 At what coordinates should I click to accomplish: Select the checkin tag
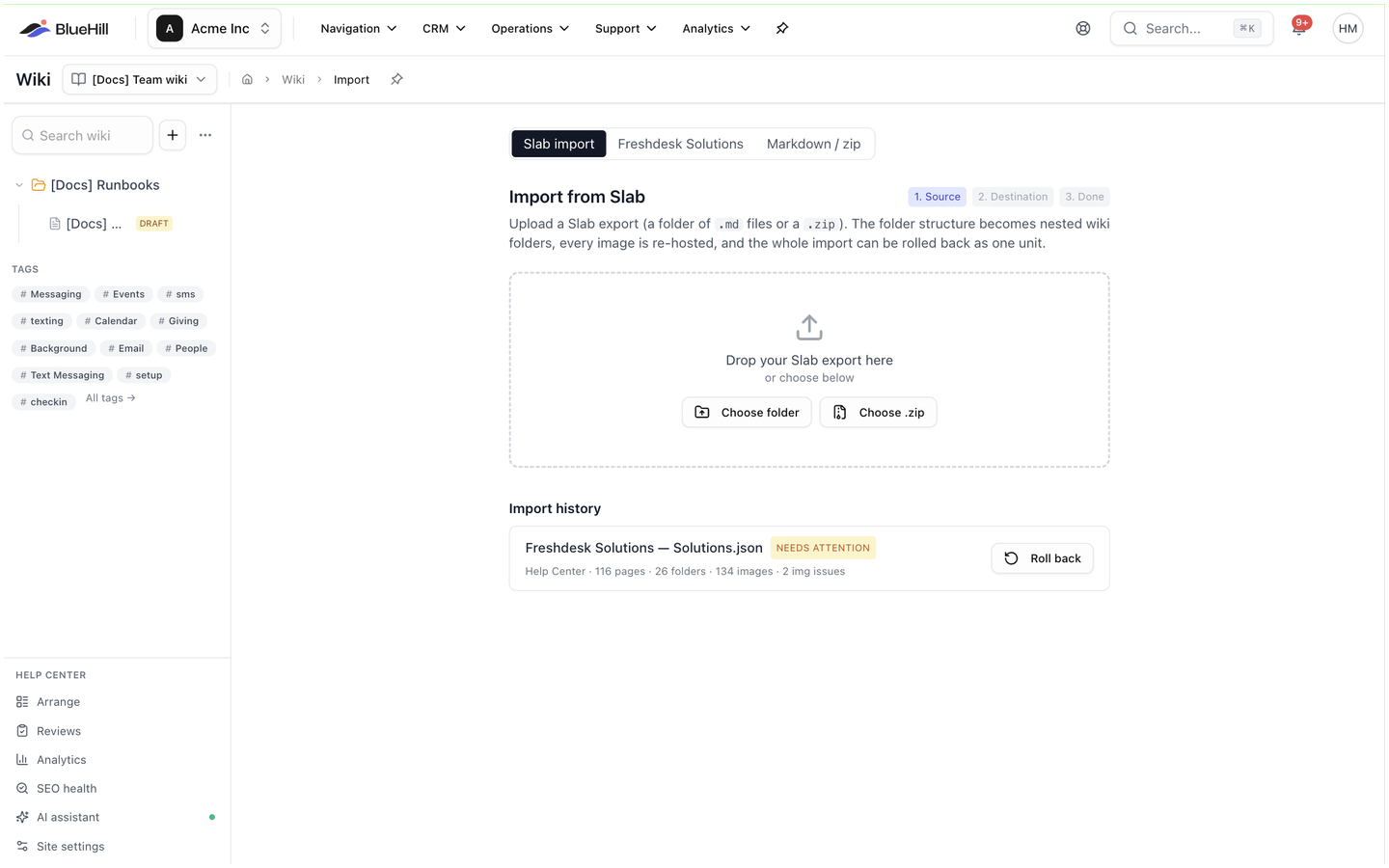[44, 402]
